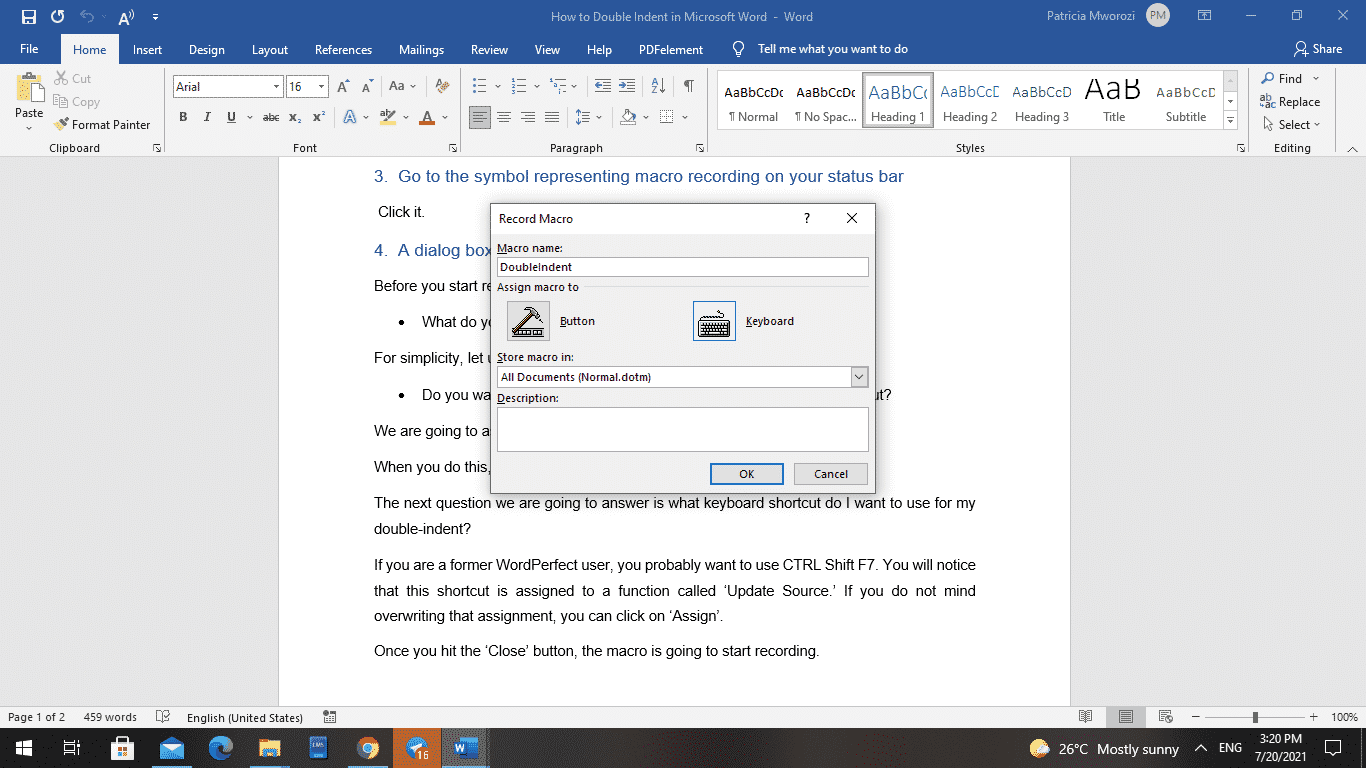
Task: Open Store macro in dropdown
Action: (x=859, y=377)
